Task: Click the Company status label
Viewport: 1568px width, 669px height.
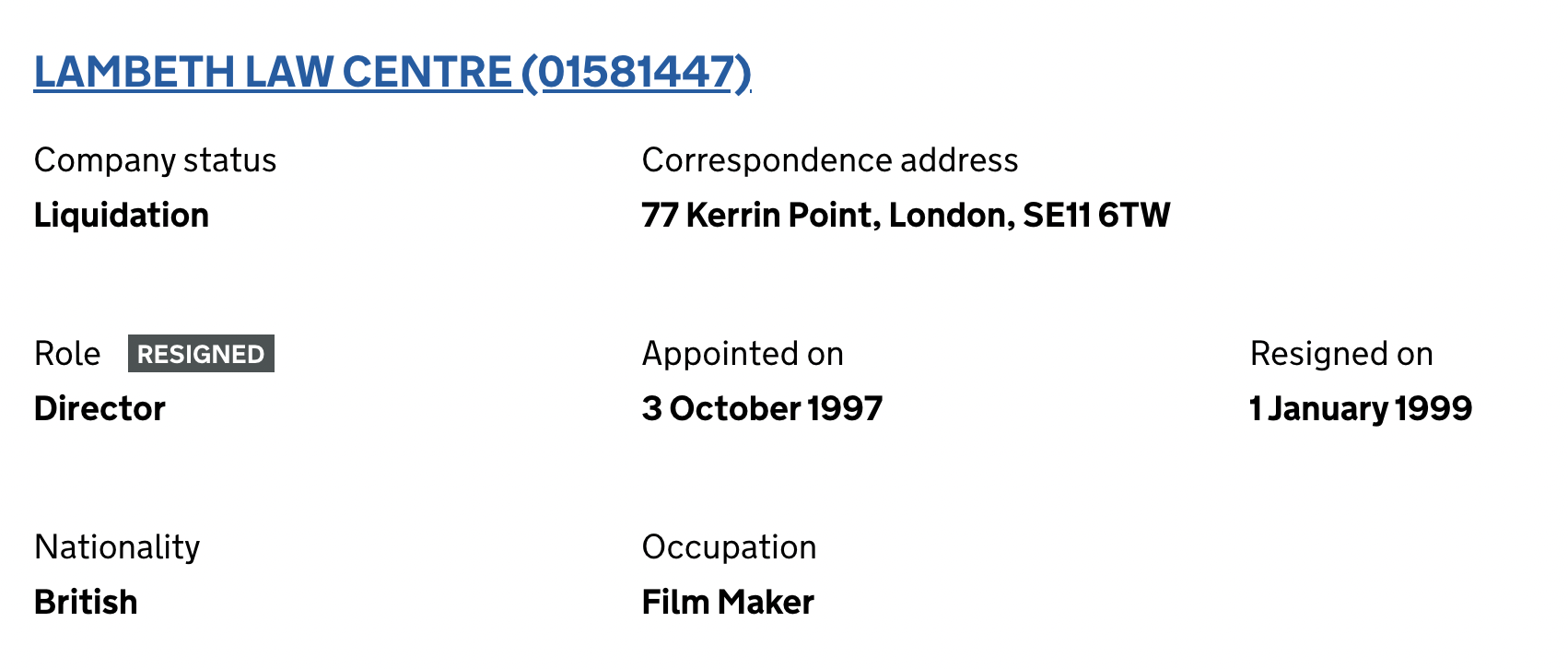Action: click(x=155, y=160)
